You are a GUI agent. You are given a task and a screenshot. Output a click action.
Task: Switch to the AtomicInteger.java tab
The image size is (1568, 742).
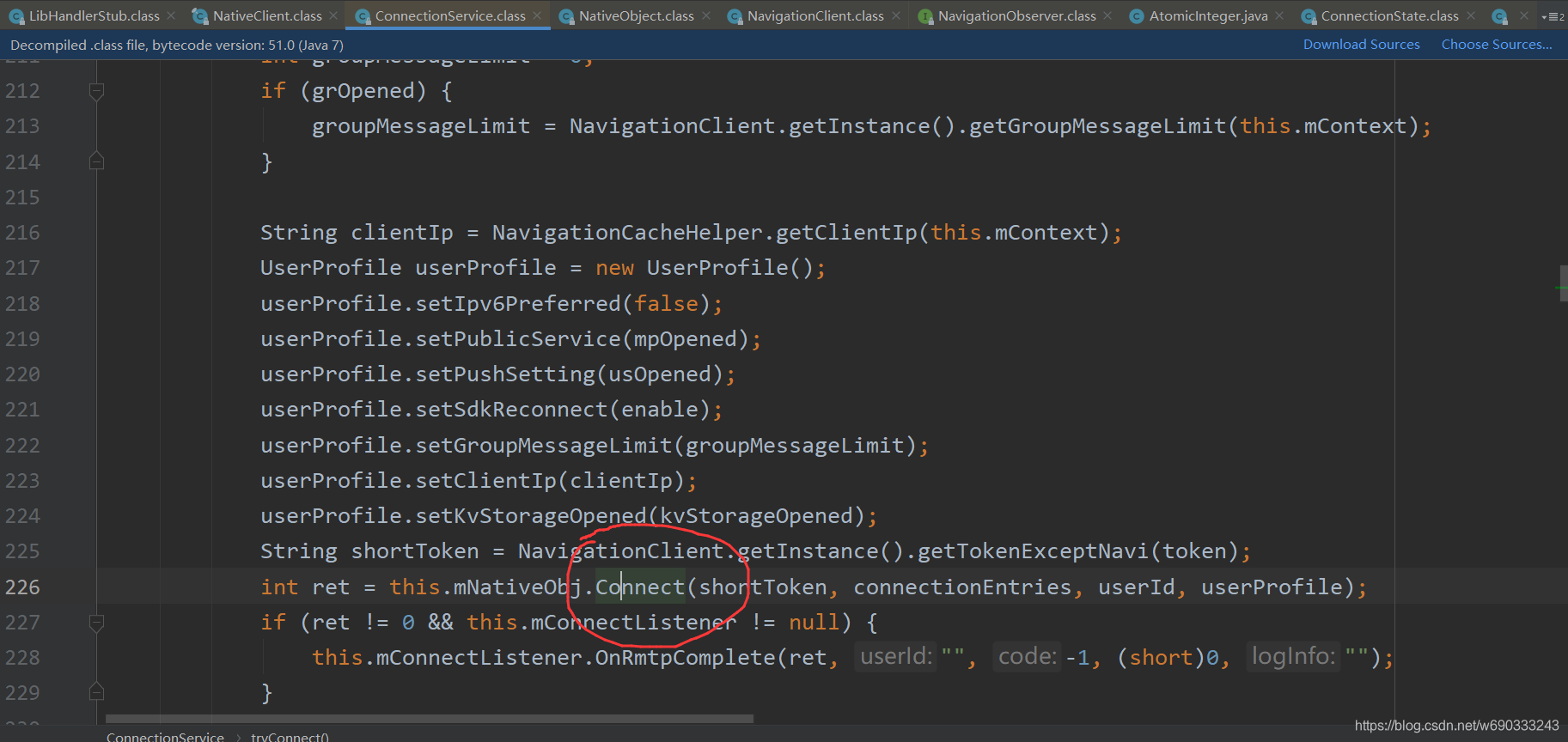pos(1208,15)
